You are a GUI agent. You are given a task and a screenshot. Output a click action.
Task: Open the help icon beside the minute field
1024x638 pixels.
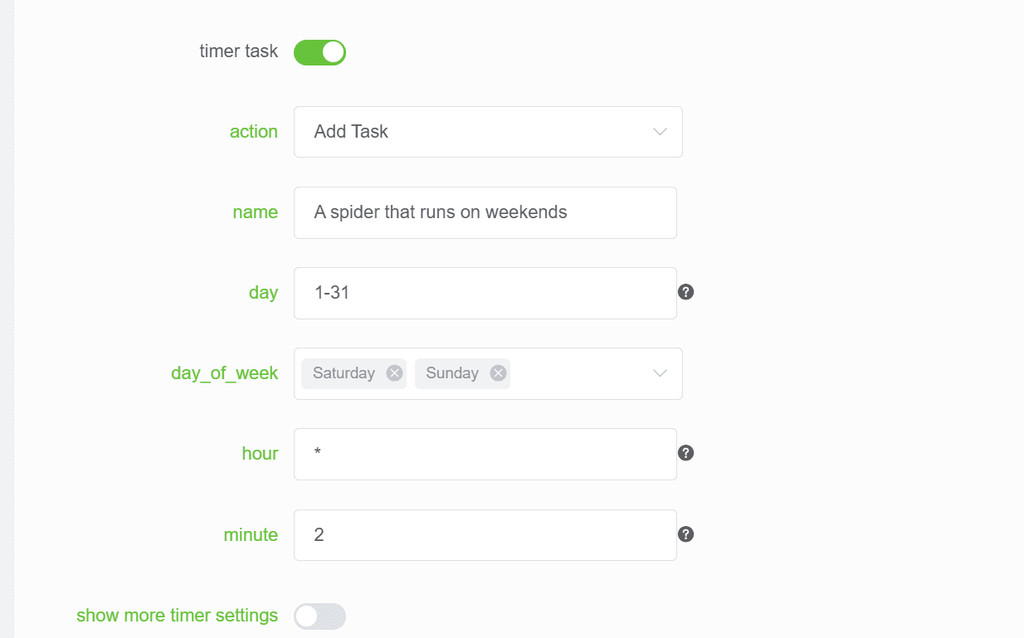point(685,534)
